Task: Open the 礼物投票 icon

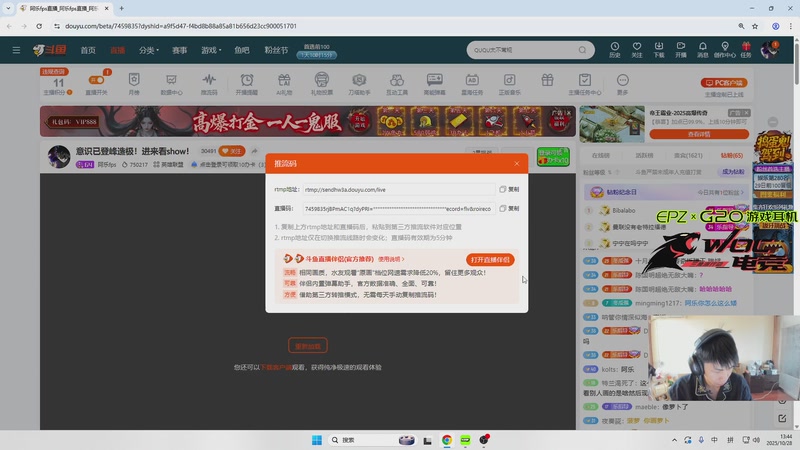Action: click(x=321, y=84)
